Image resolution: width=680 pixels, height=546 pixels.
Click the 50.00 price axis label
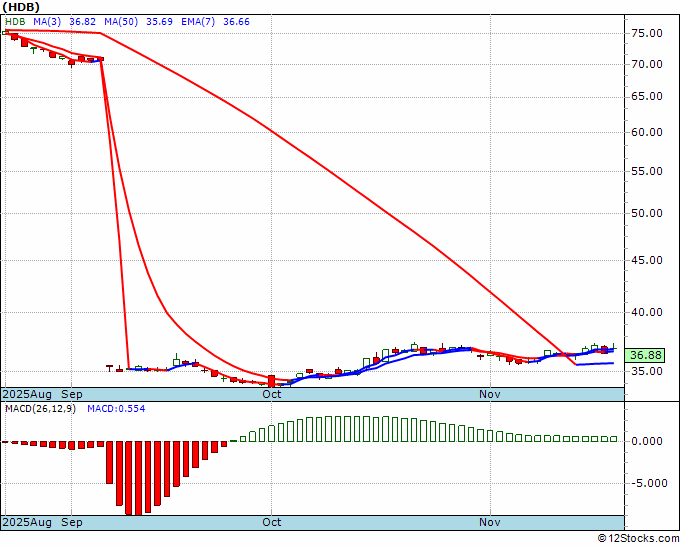647,213
